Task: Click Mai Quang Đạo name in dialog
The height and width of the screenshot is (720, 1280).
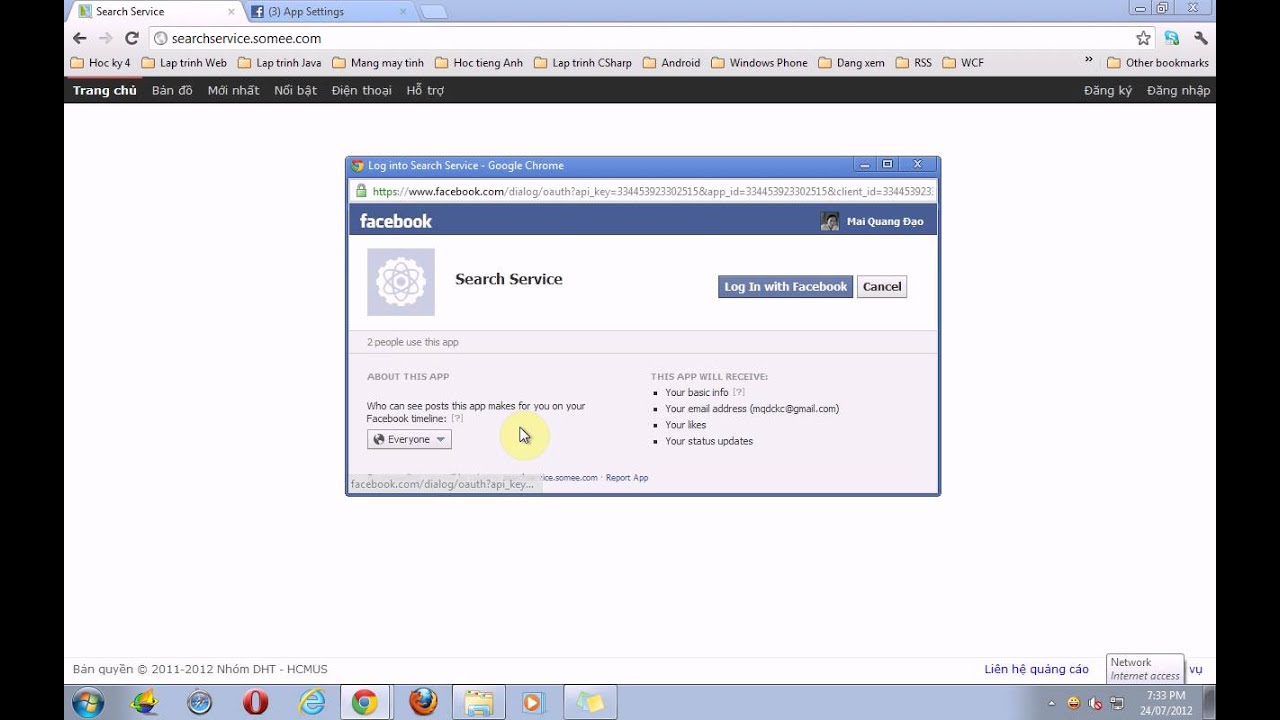Action: pyautogui.click(x=885, y=221)
